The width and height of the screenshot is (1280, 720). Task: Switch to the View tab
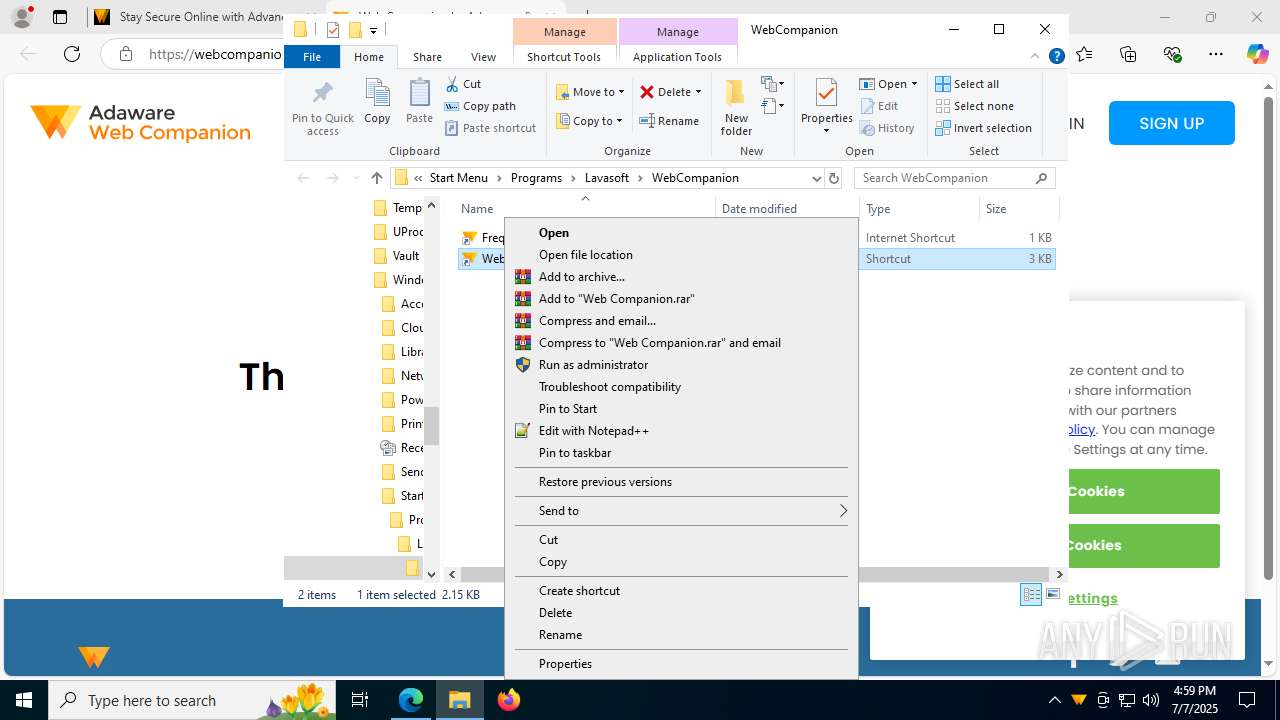pos(483,57)
